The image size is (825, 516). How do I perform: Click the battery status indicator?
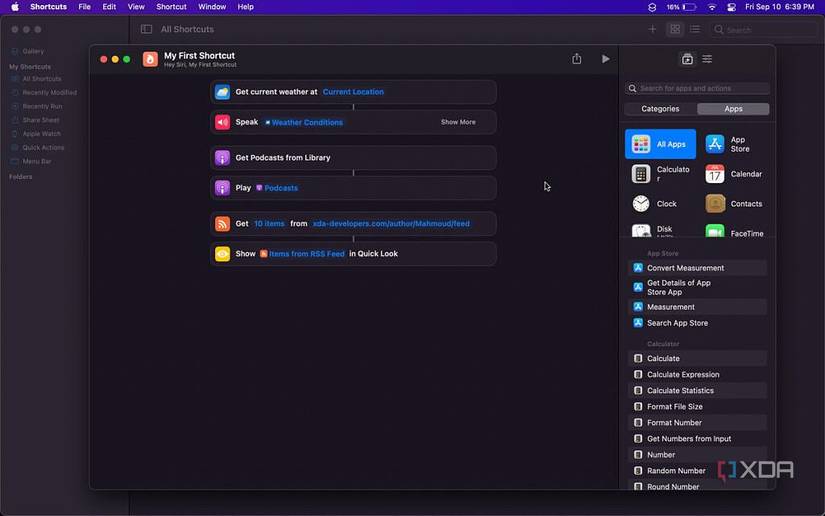[681, 7]
